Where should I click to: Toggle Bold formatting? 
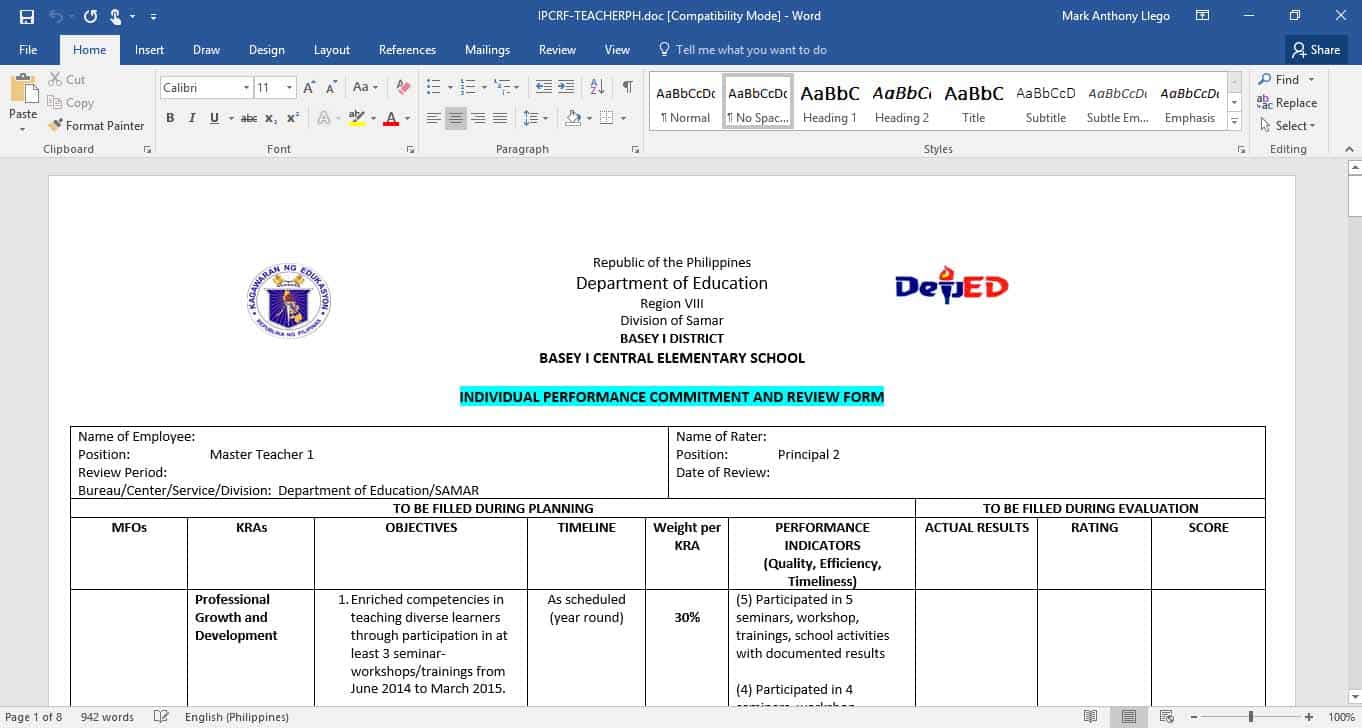(x=170, y=118)
